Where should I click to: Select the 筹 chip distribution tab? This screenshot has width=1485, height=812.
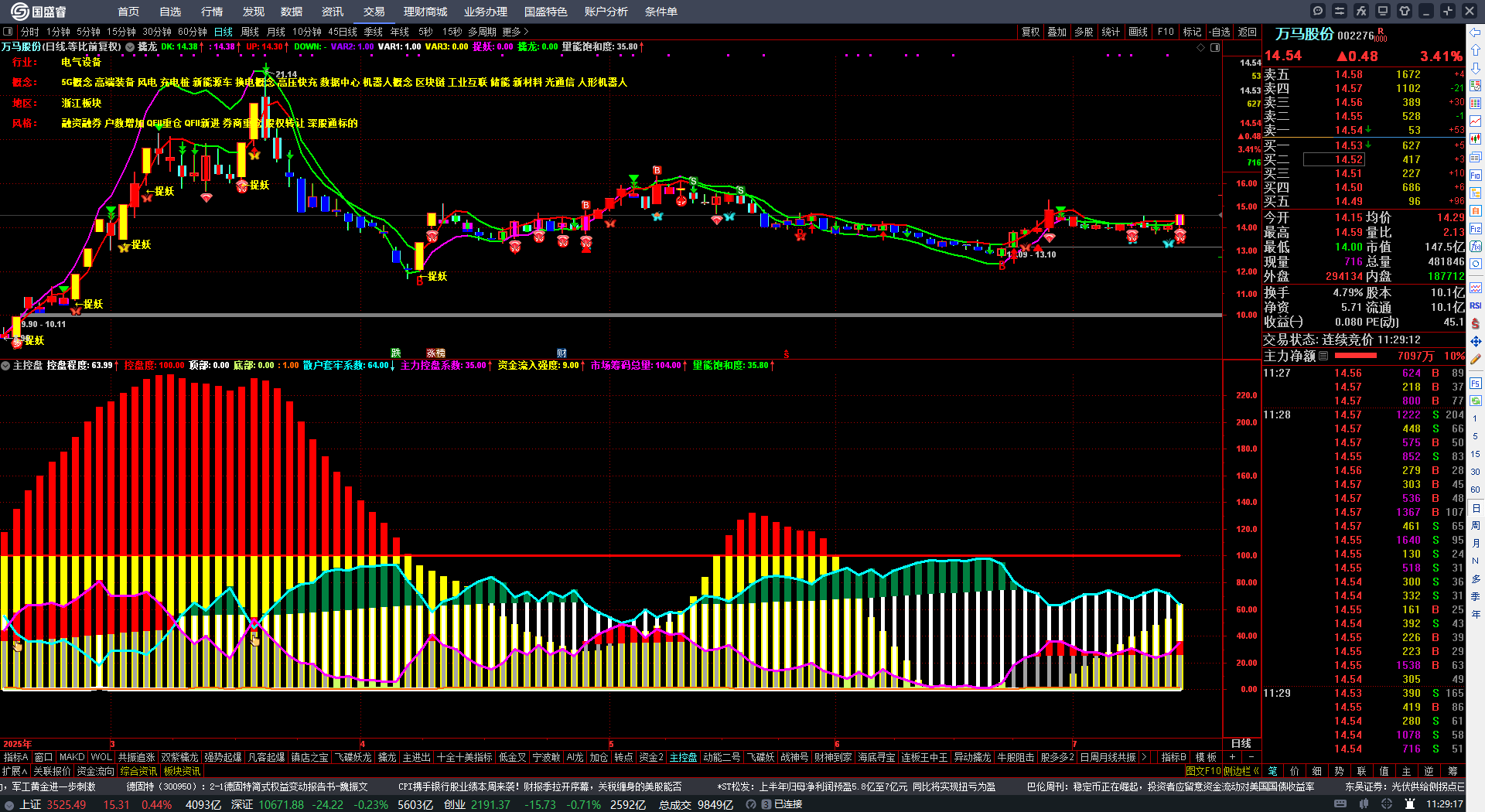pos(1453,771)
